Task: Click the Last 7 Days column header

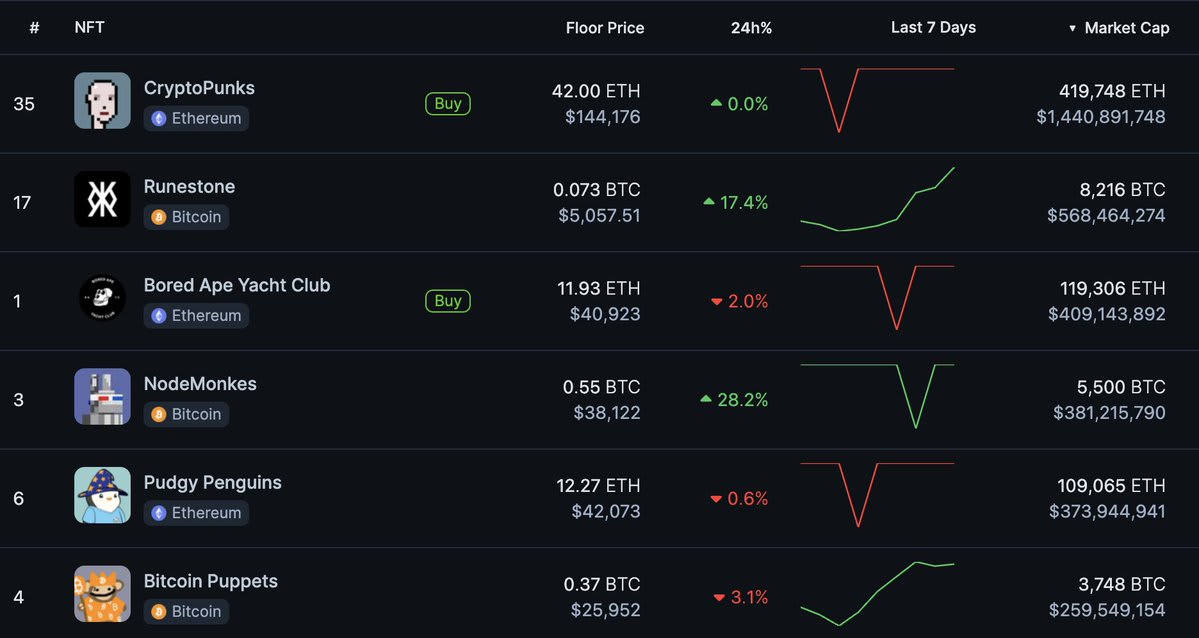Action: click(x=933, y=27)
